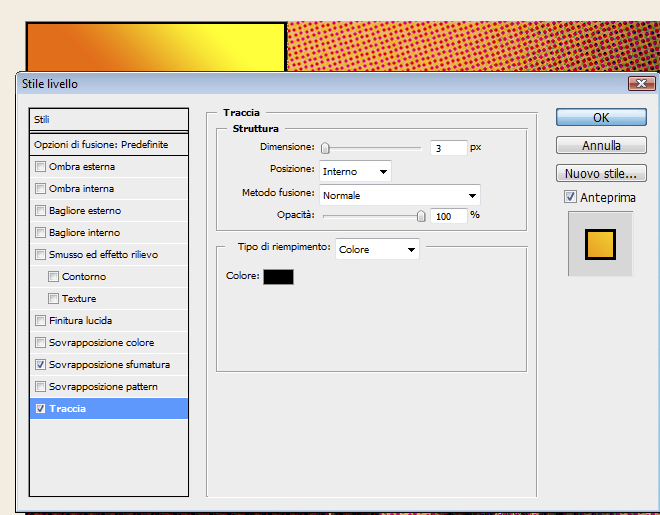Image resolution: width=660 pixels, height=515 pixels.
Task: Click the Opacità value field
Action: pos(449,216)
